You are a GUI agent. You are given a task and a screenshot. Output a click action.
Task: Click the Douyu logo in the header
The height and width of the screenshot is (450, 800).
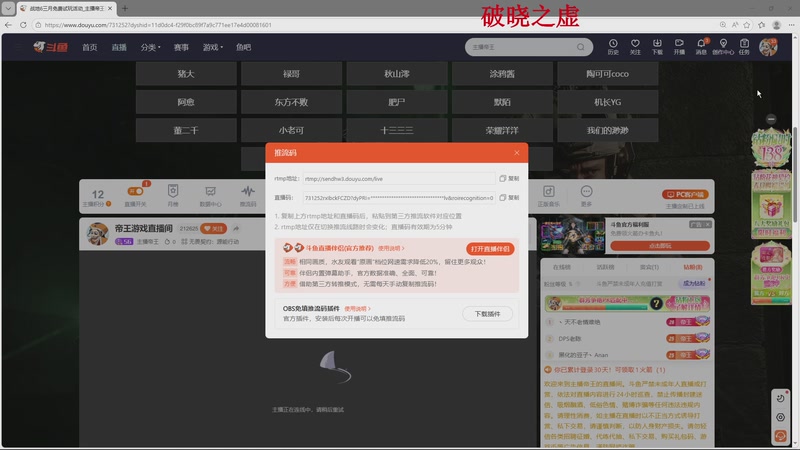(51, 47)
